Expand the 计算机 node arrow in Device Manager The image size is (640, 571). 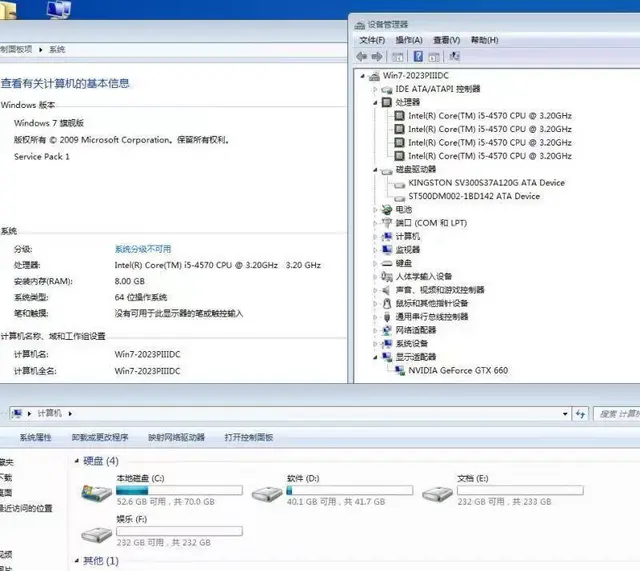coord(375,237)
